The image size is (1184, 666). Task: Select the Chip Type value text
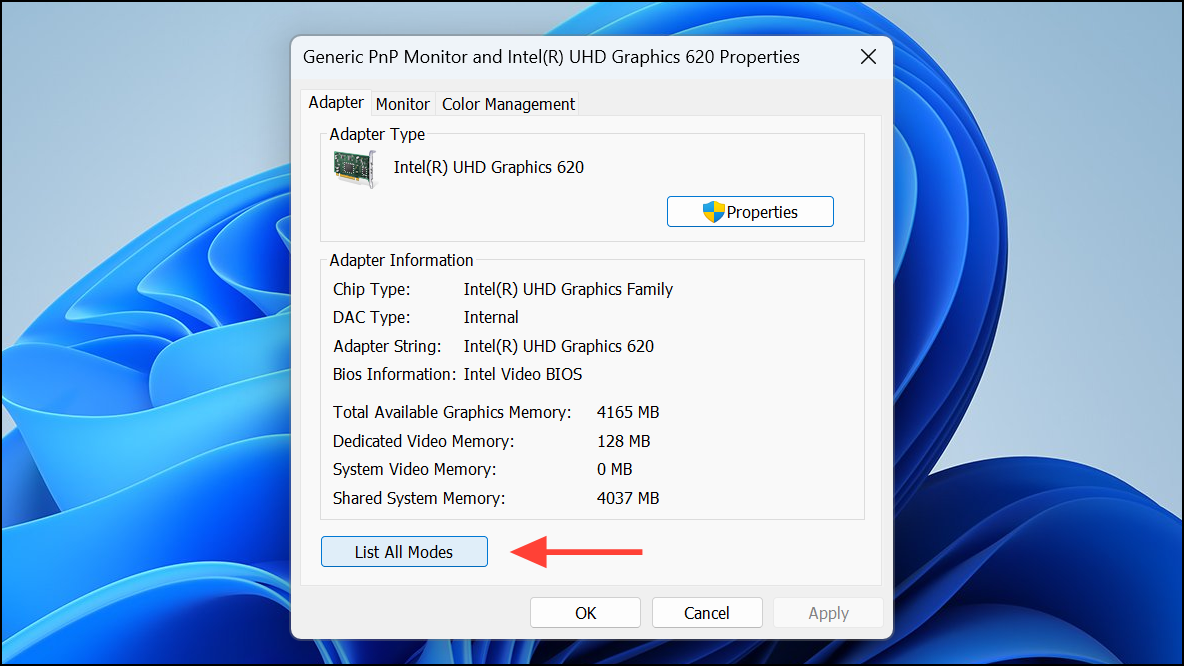568,289
